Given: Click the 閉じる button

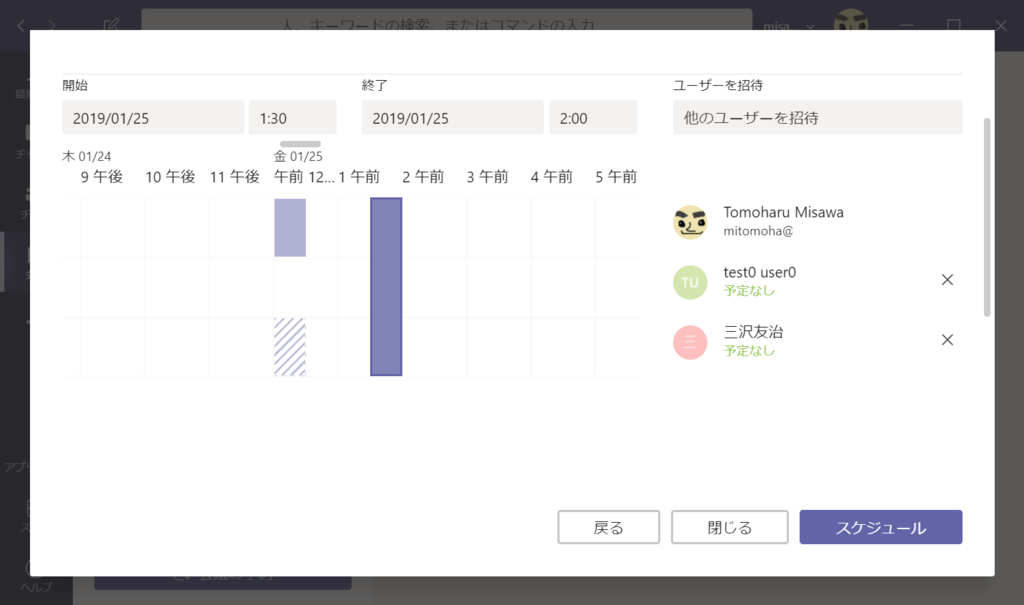Looking at the screenshot, I should [729, 527].
